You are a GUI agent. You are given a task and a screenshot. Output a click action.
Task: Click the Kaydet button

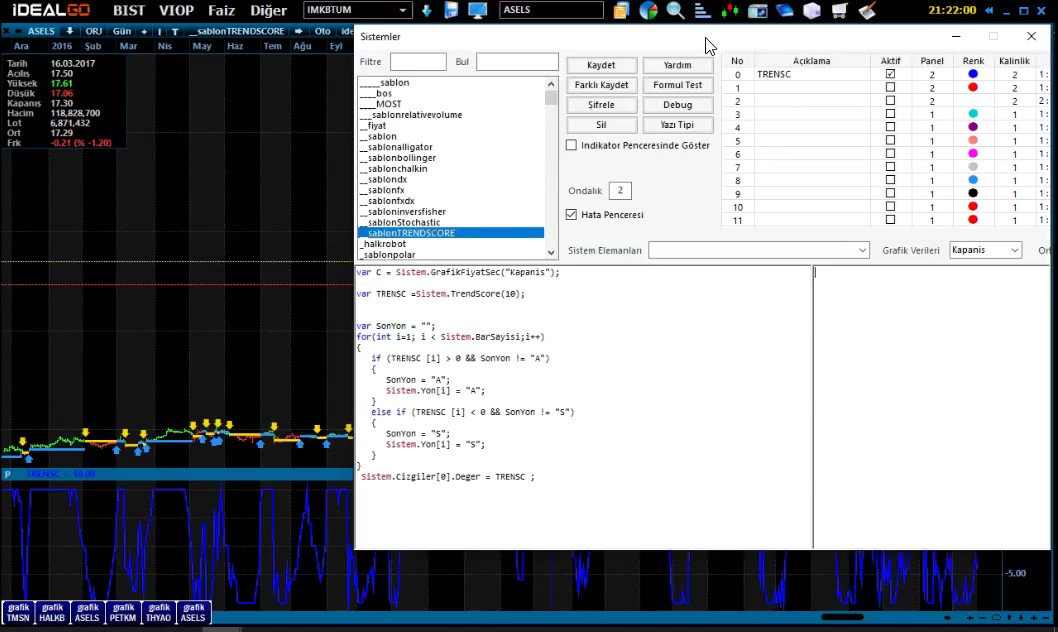(601, 65)
